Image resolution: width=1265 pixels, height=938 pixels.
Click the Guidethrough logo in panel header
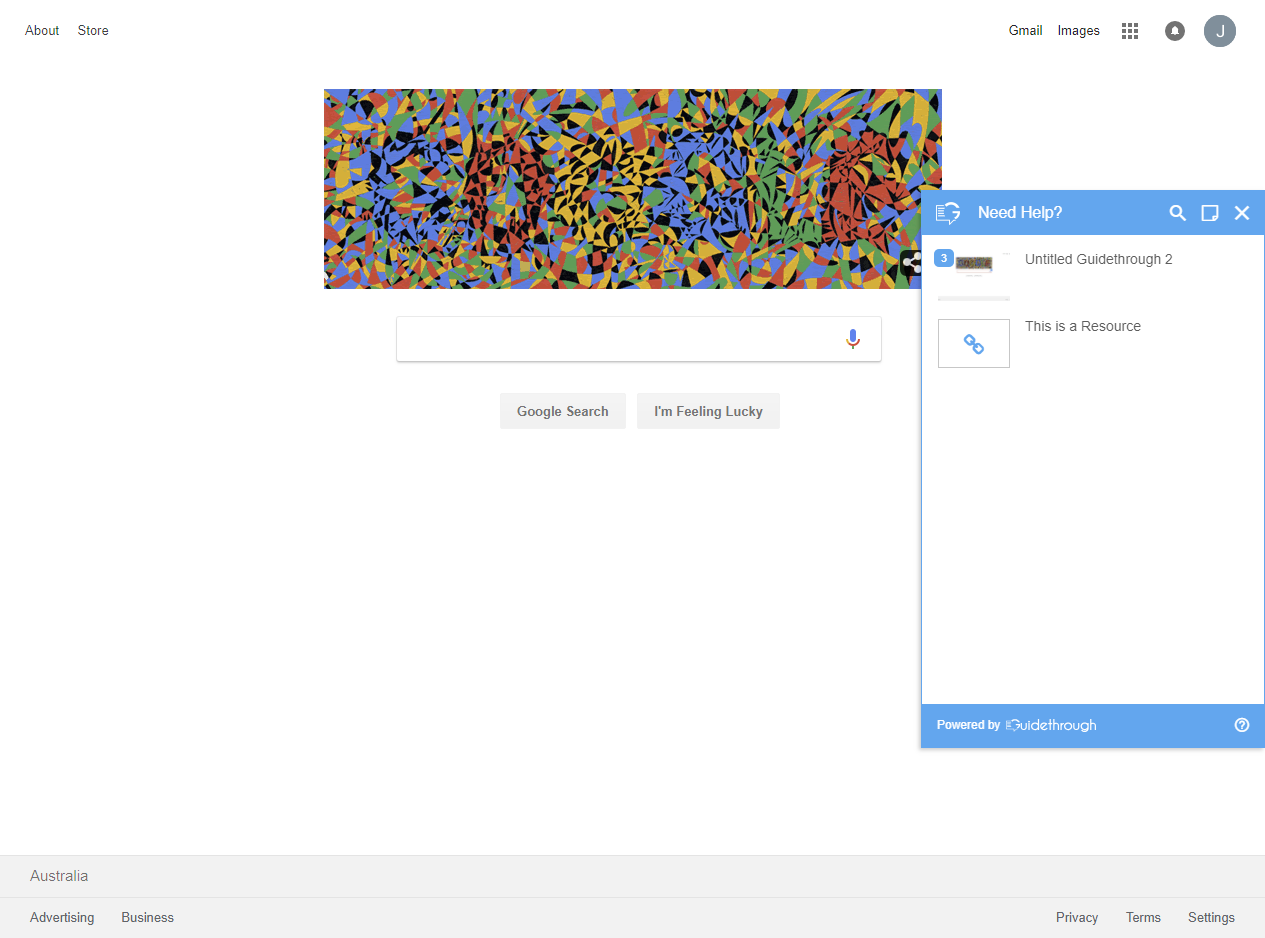click(x=948, y=213)
